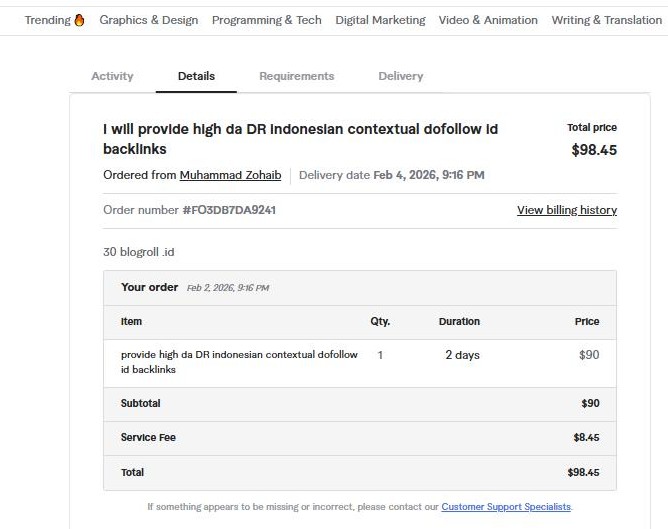Screen dimensions: 668x529
Task: Open the Writing & Translation category
Action: click(x=606, y=20)
